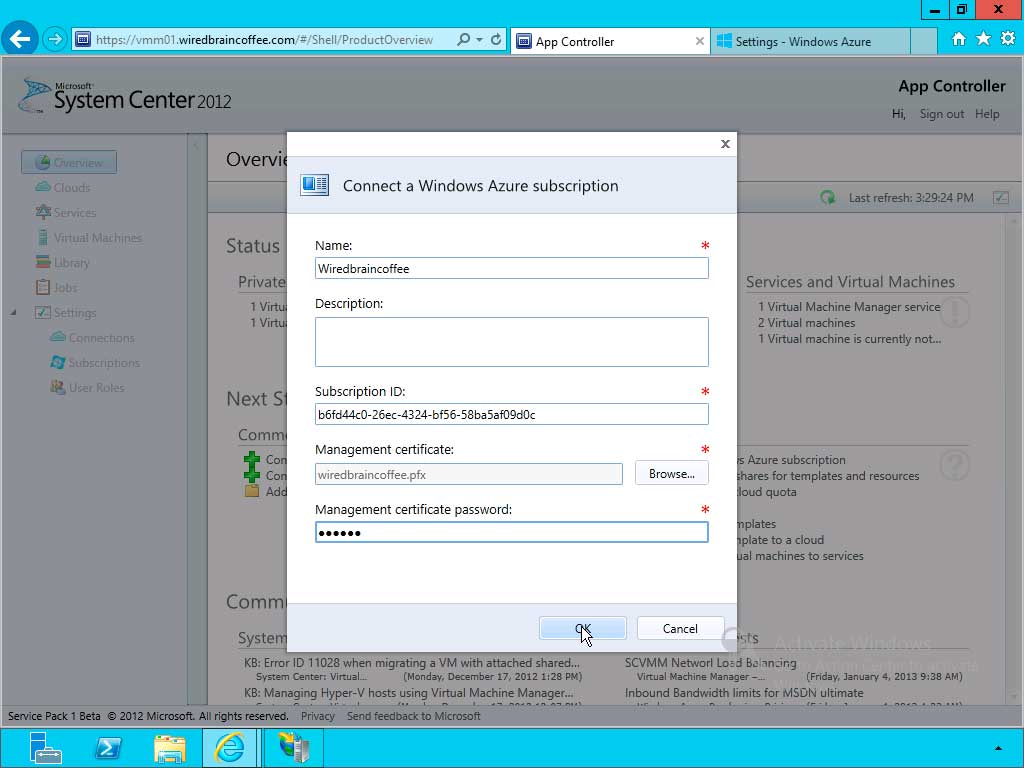Open the address bar dropdown arrow
This screenshot has width=1024, height=768.
click(479, 40)
